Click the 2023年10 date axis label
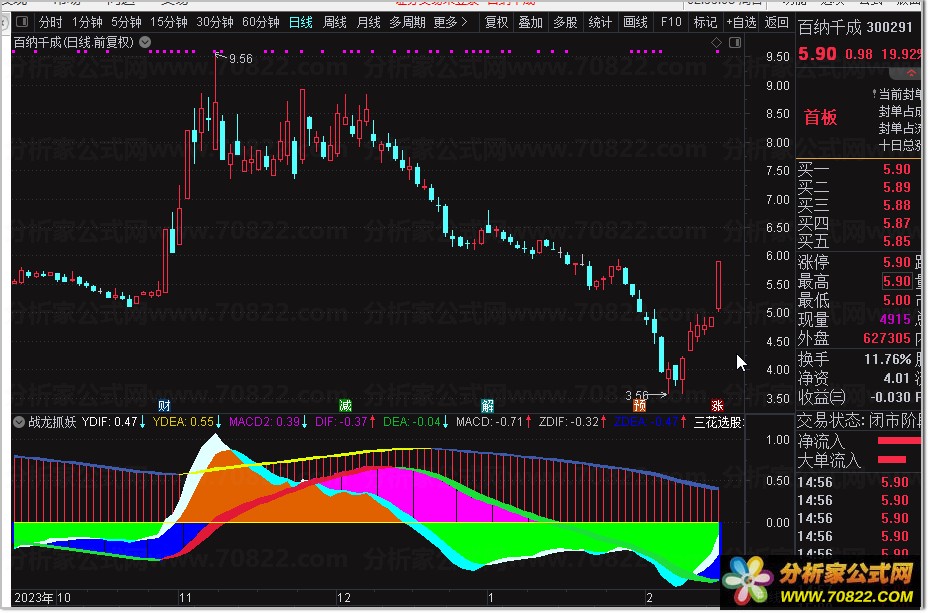Viewport: 930px width, 613px height. (x=42, y=598)
